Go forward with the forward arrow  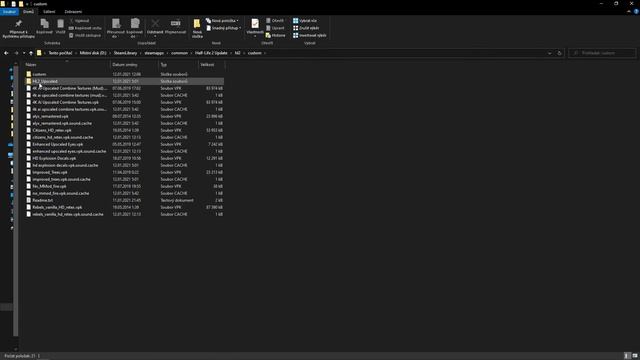[x=16, y=53]
